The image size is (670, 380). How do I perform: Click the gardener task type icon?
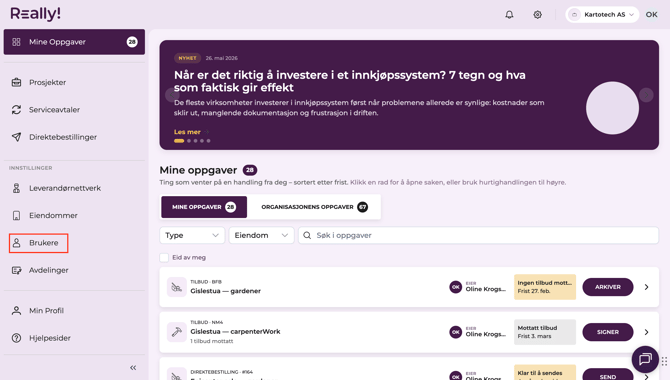click(176, 287)
